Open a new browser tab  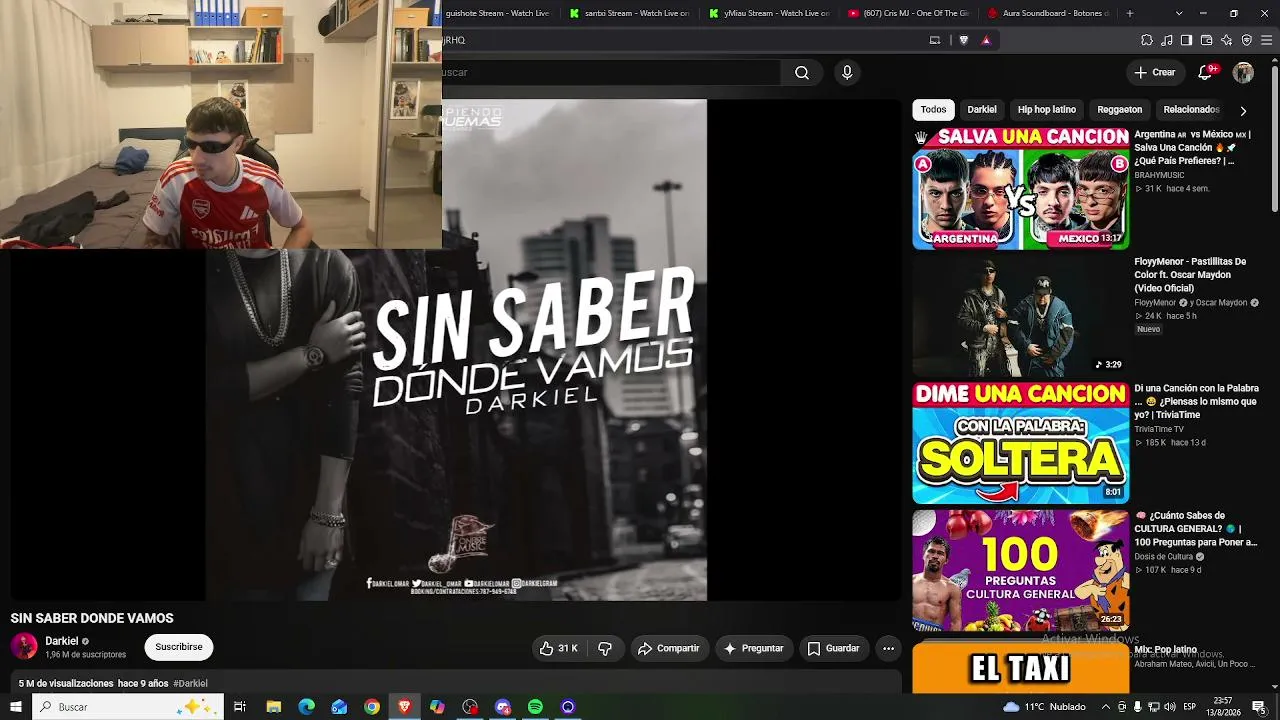[x=1130, y=13]
